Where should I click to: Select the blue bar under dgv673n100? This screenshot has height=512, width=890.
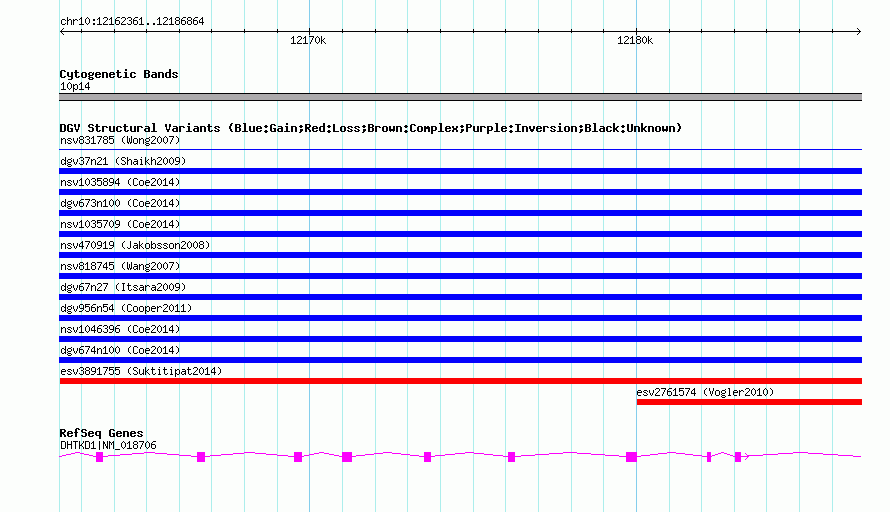click(x=460, y=213)
